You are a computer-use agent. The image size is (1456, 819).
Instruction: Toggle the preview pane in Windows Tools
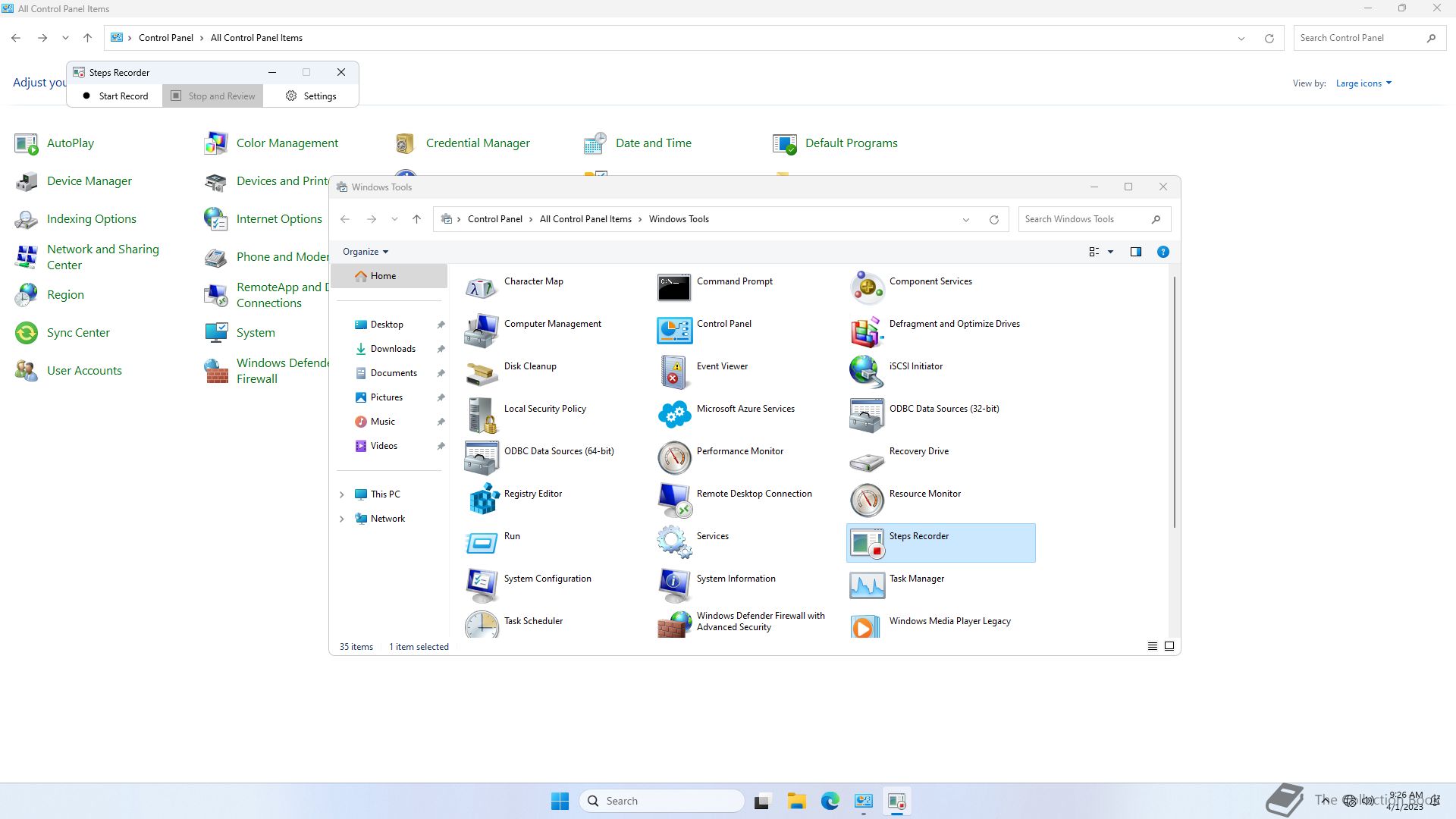click(1135, 252)
